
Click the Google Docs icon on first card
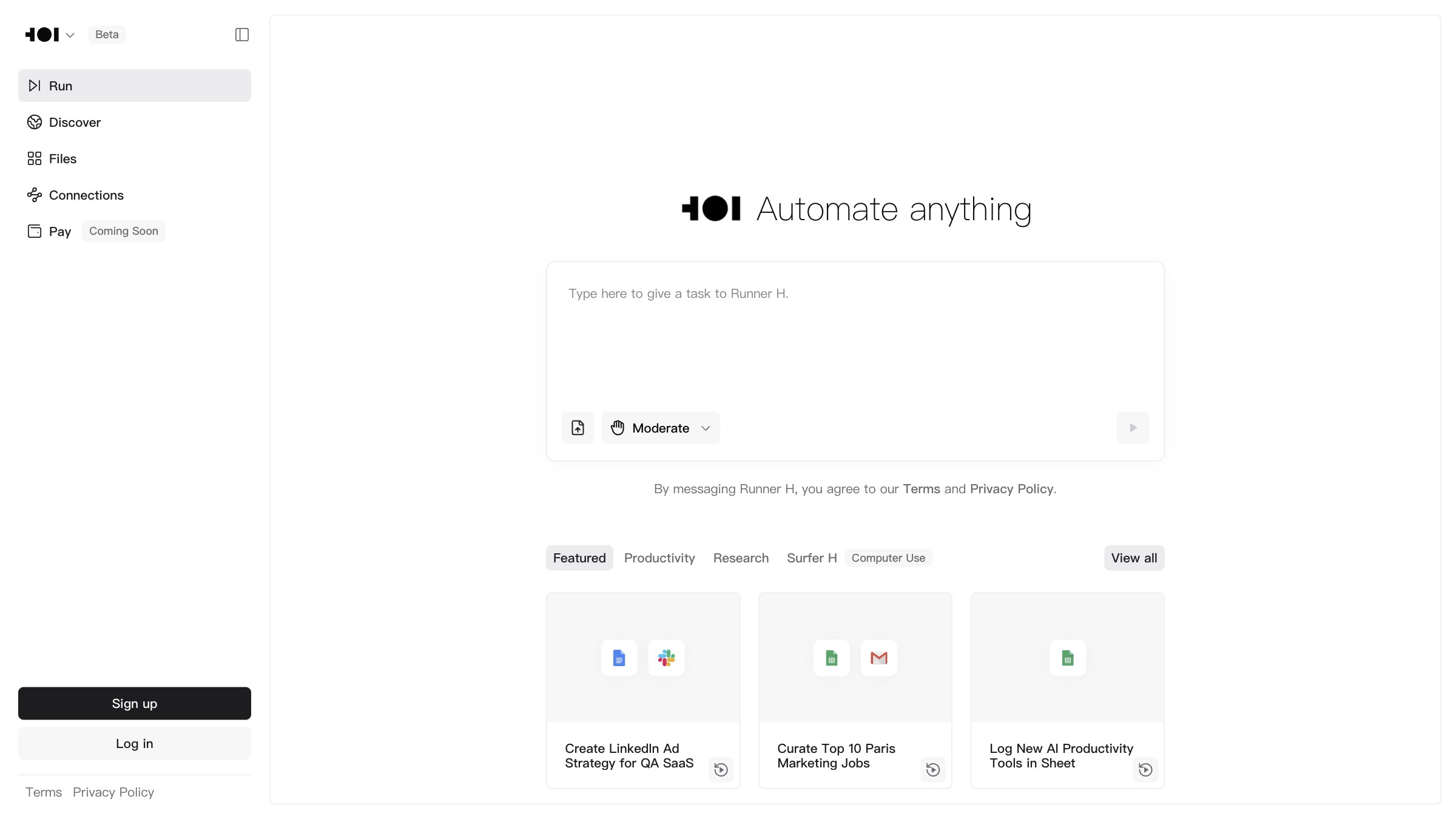[619, 658]
